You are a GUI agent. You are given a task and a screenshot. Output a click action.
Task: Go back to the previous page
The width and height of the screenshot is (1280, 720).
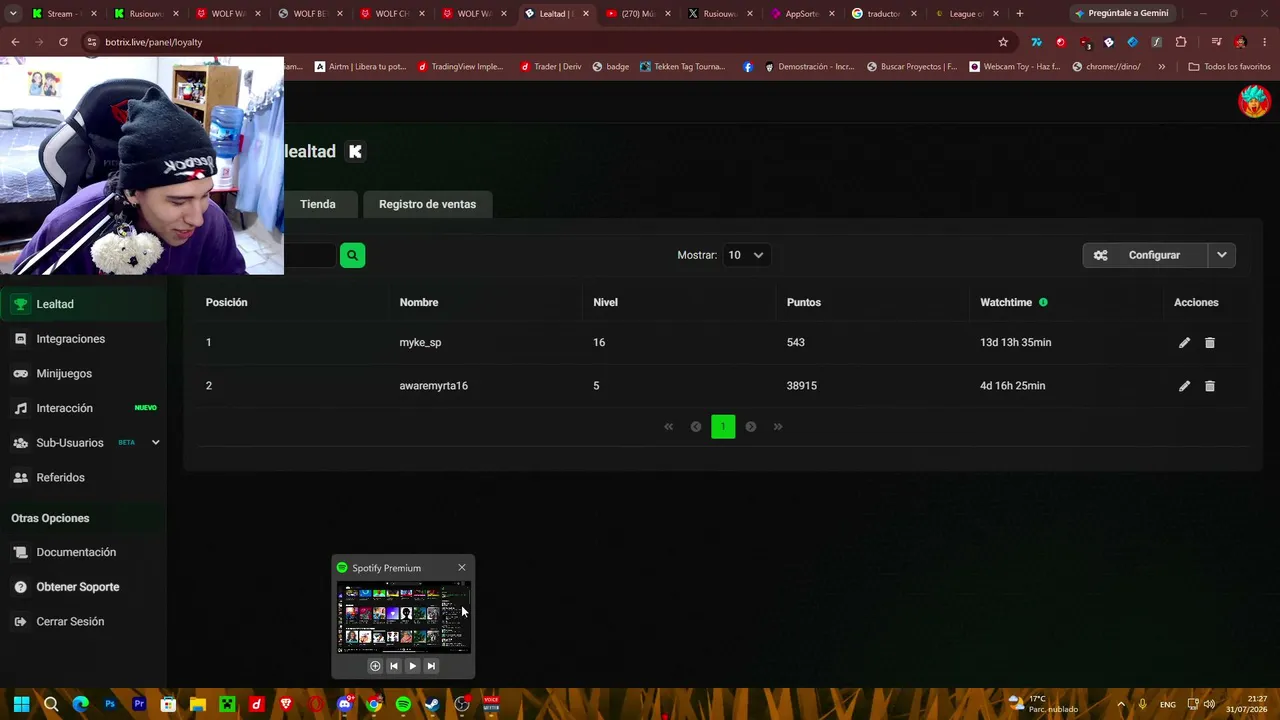[x=15, y=42]
